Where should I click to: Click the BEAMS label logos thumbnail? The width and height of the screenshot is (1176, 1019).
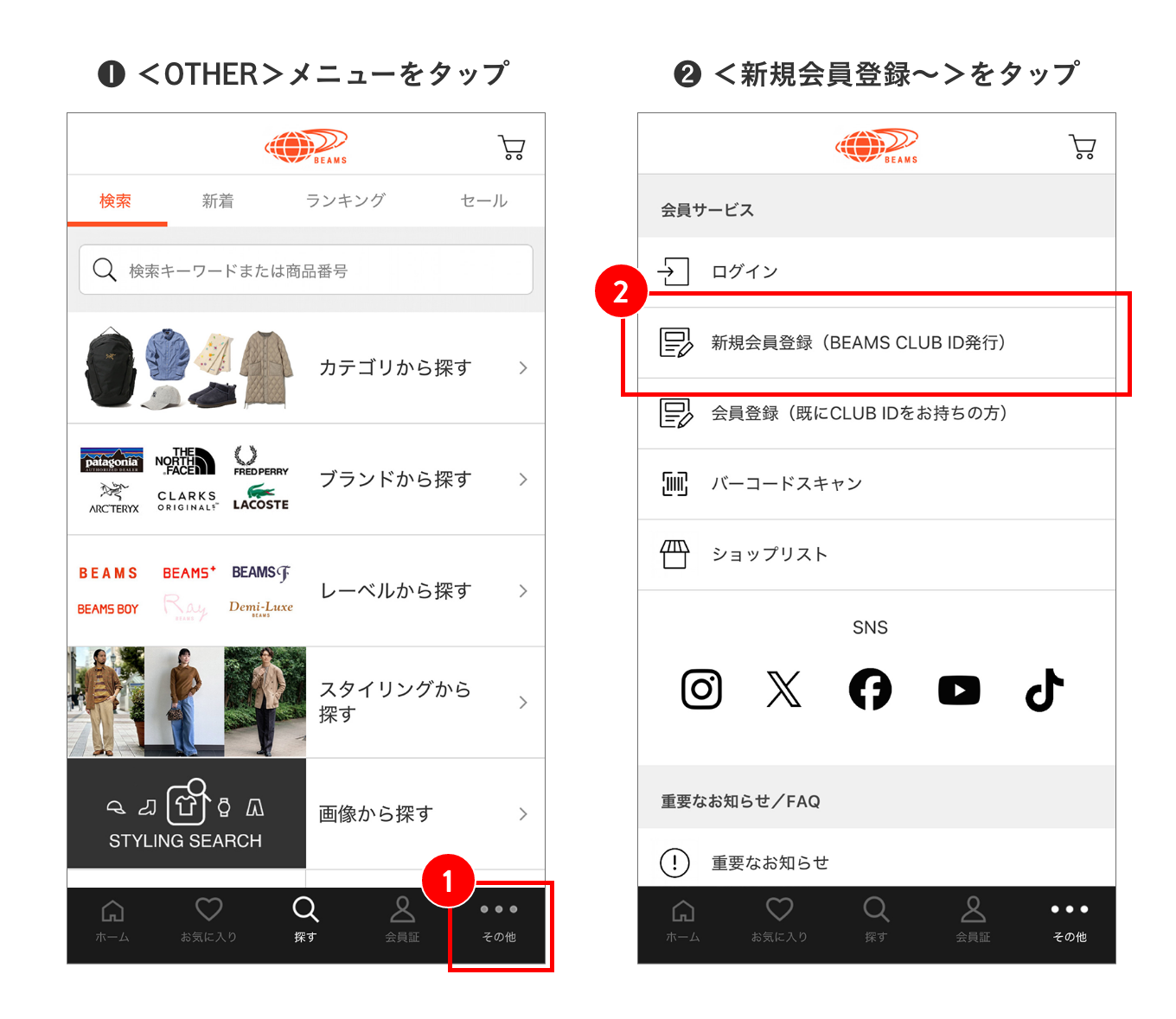pyautogui.click(x=186, y=591)
